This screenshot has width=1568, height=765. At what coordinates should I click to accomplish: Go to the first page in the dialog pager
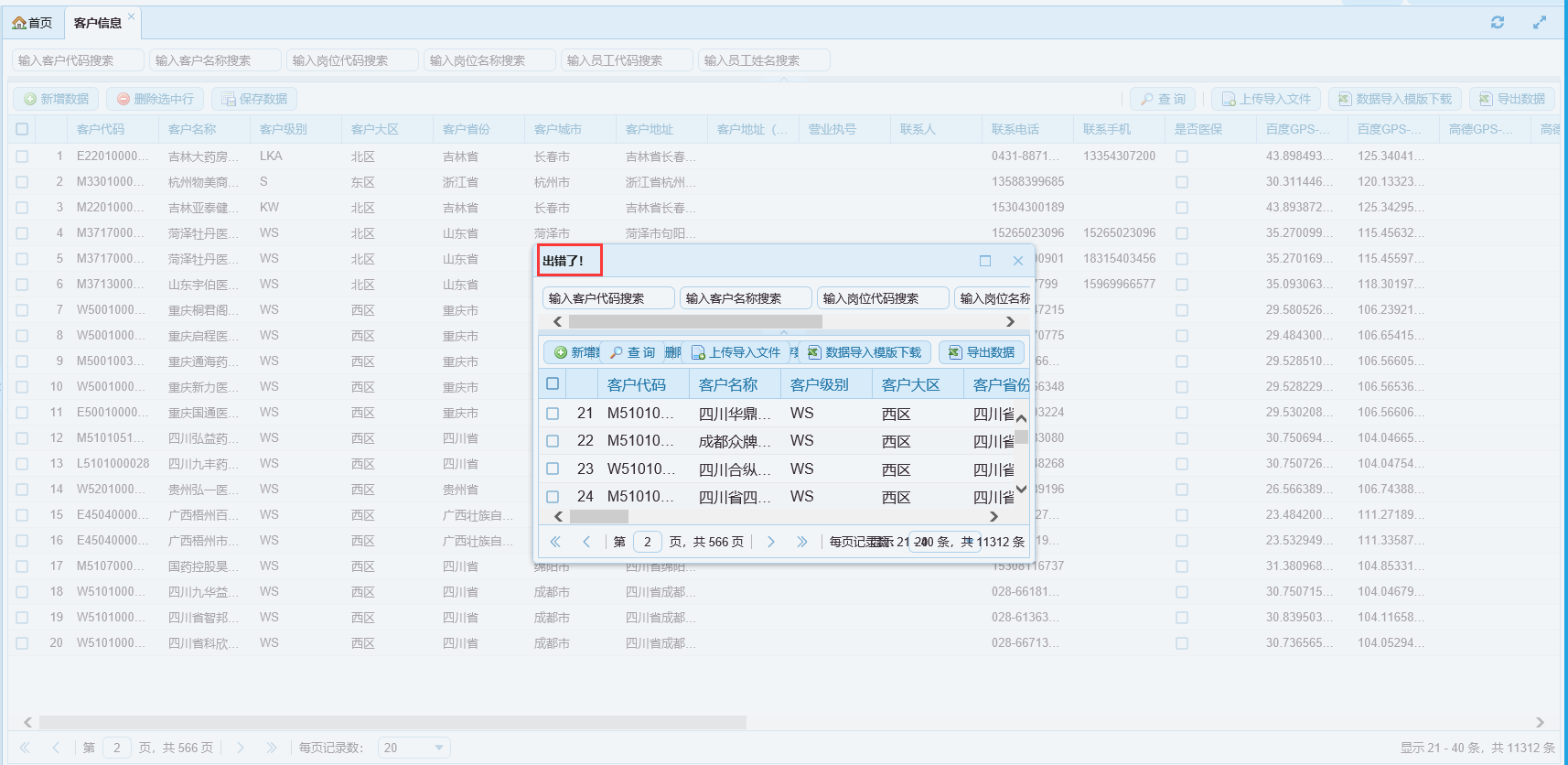(x=555, y=542)
